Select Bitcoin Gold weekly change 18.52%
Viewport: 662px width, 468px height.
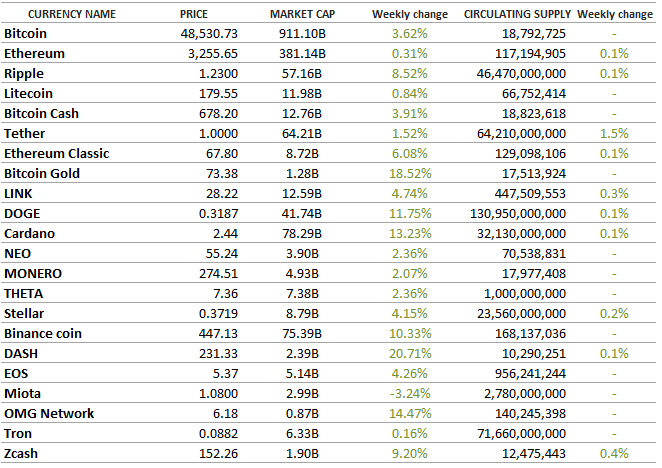410,174
